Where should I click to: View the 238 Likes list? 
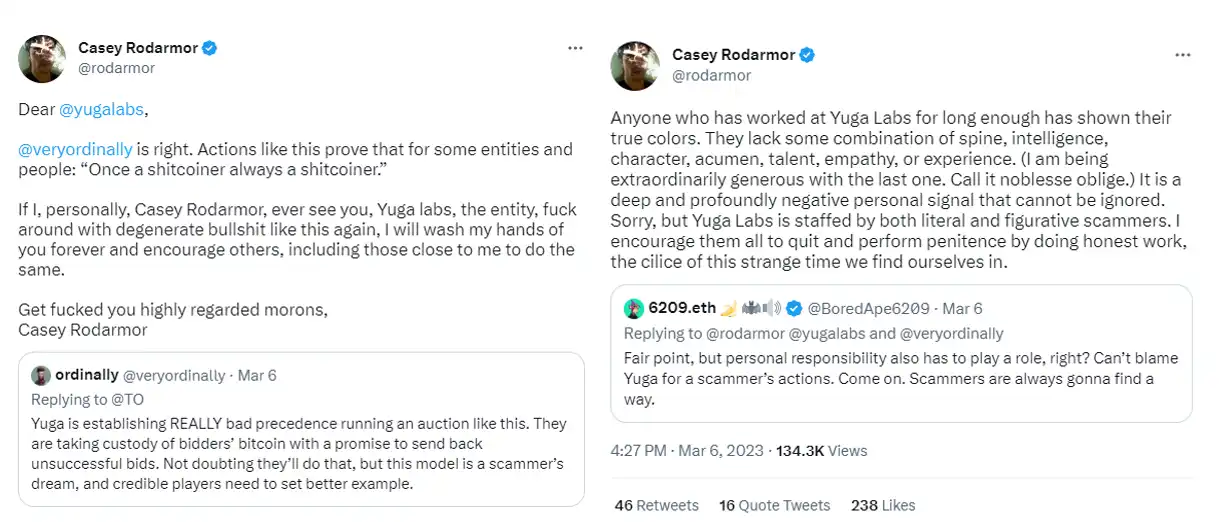(883, 505)
